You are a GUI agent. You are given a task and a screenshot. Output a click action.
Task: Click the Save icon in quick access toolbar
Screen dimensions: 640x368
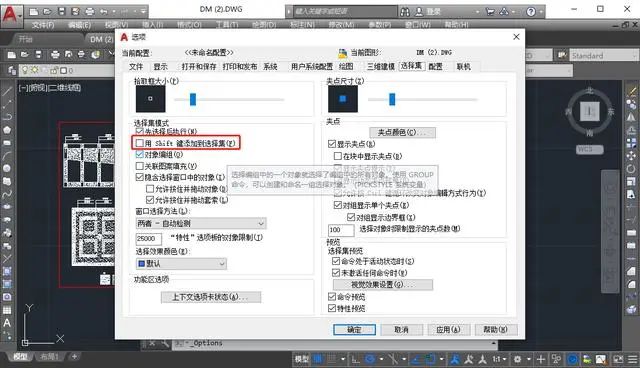(61, 11)
